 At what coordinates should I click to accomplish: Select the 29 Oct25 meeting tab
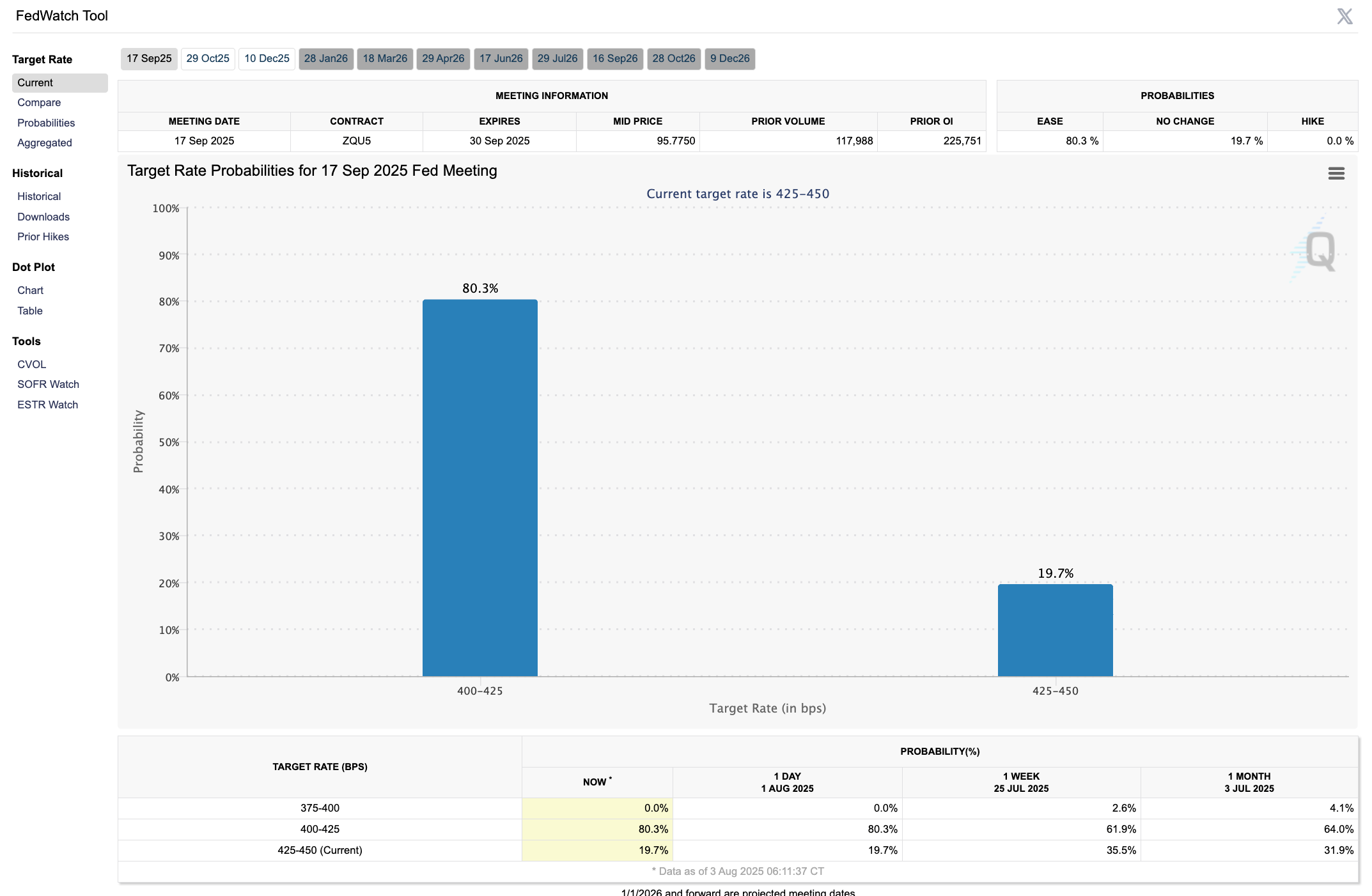coord(208,59)
